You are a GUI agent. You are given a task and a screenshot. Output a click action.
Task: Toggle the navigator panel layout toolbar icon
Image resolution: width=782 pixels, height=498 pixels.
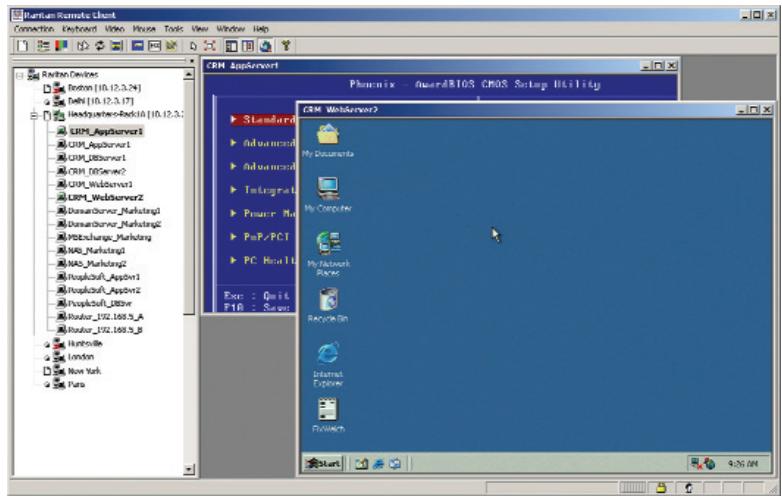[x=231, y=46]
